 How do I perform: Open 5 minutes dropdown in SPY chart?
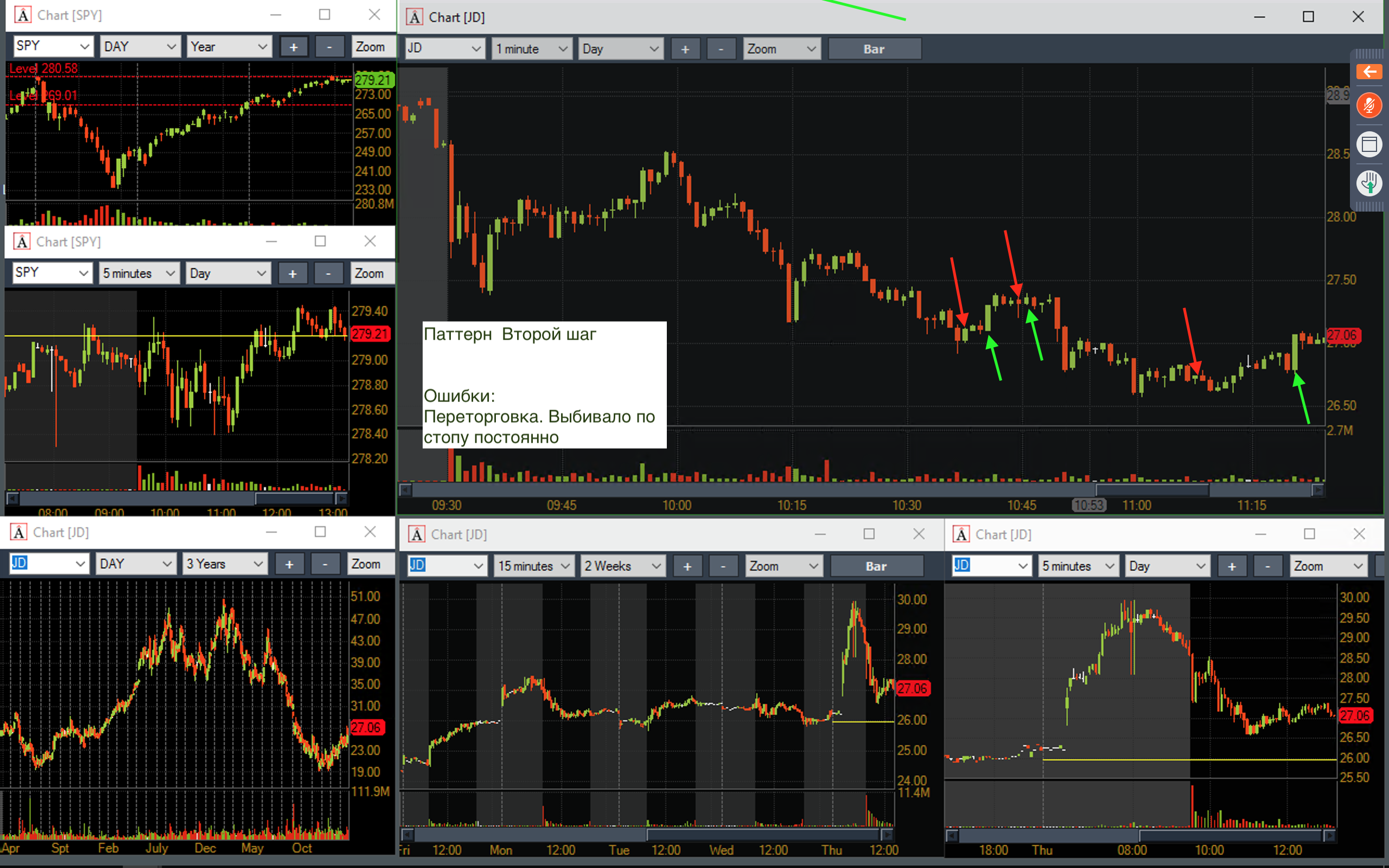pyautogui.click(x=139, y=273)
